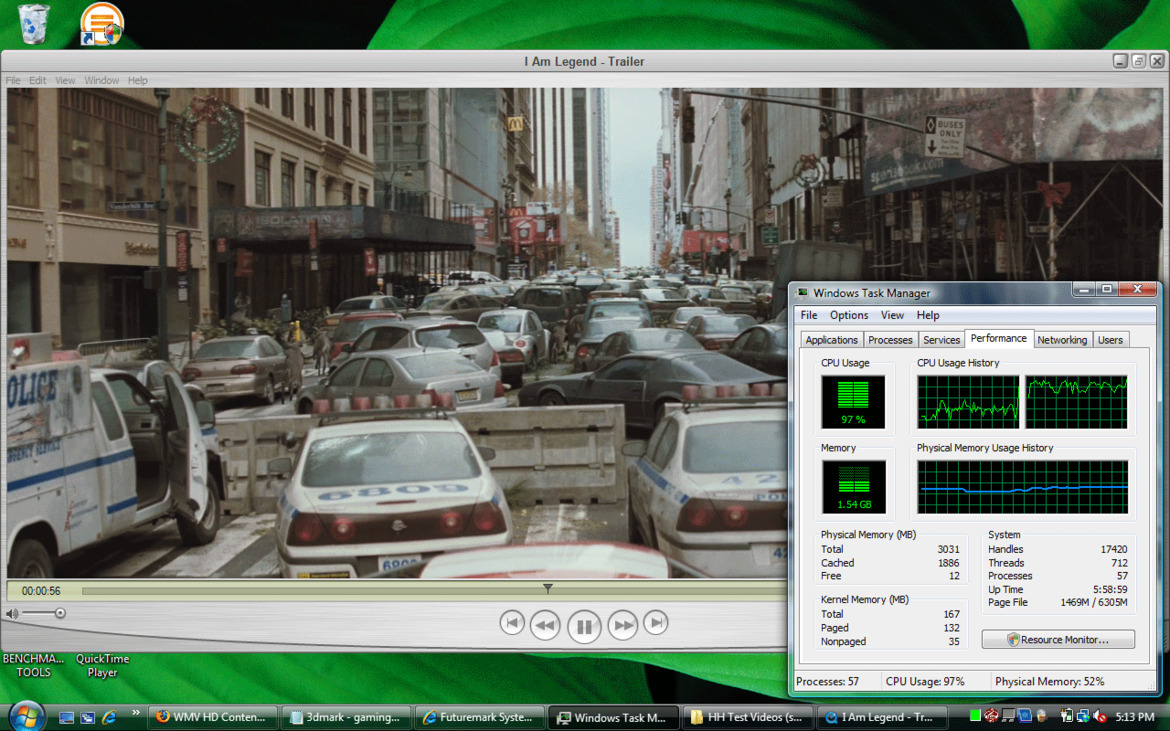The height and width of the screenshot is (731, 1170).
Task: Skip to the start of the trailer
Action: coord(512,623)
